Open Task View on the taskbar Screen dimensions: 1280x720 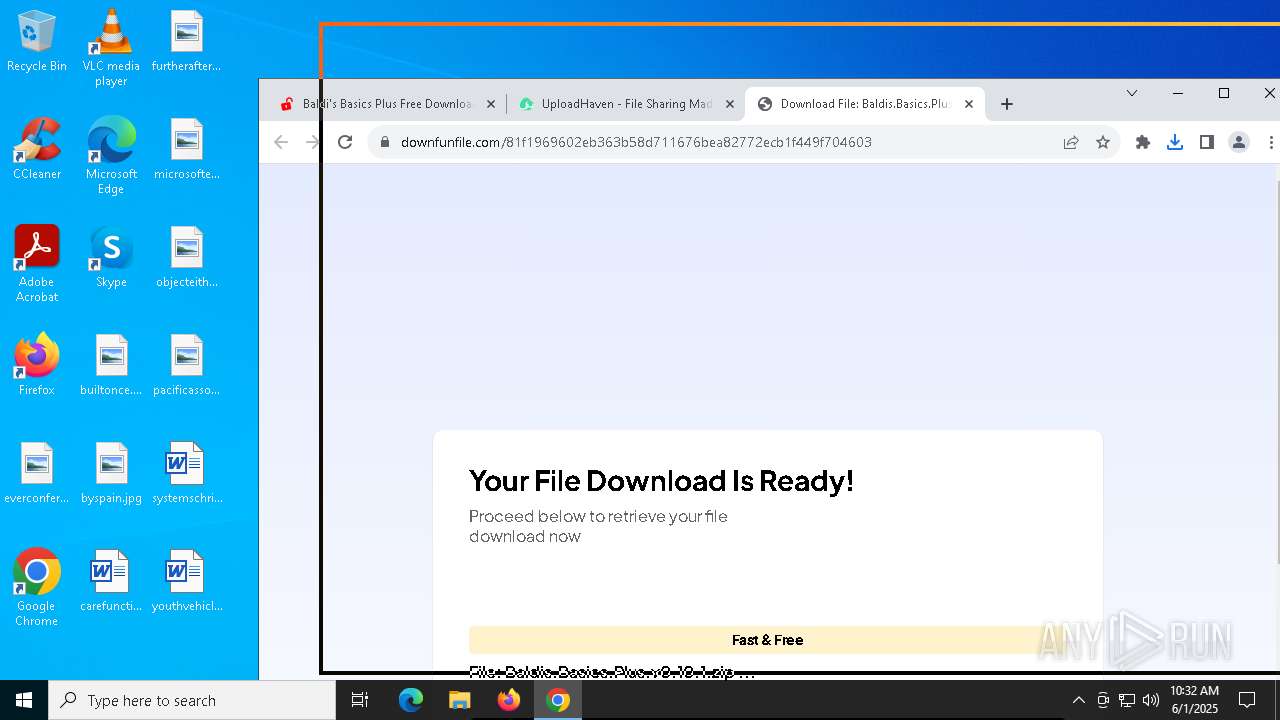[x=360, y=700]
